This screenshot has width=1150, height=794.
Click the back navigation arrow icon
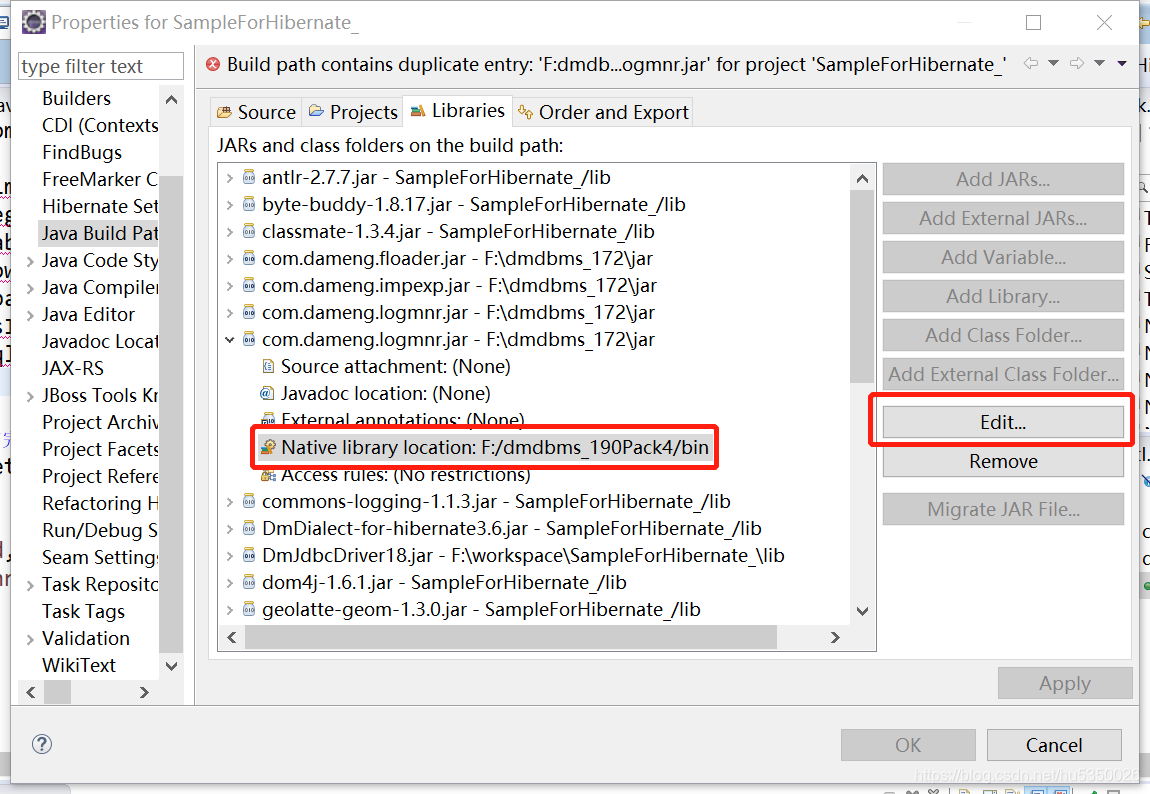point(1031,63)
